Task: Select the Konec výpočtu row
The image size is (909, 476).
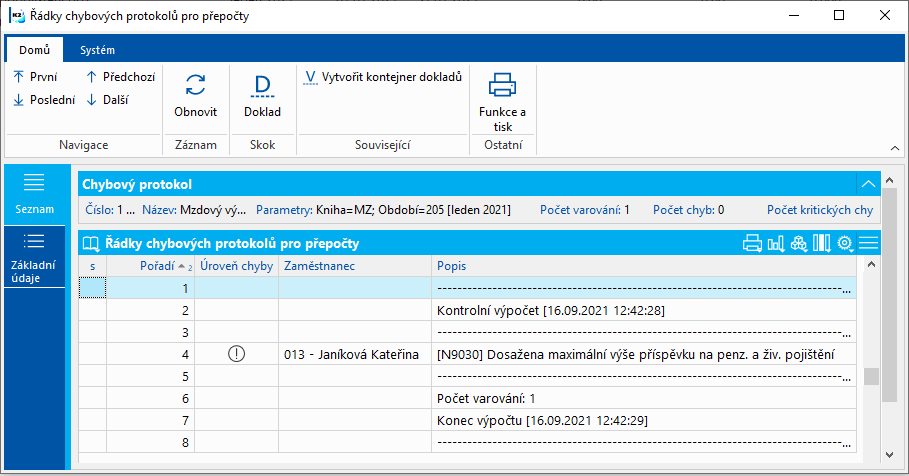Action: pyautogui.click(x=467, y=420)
